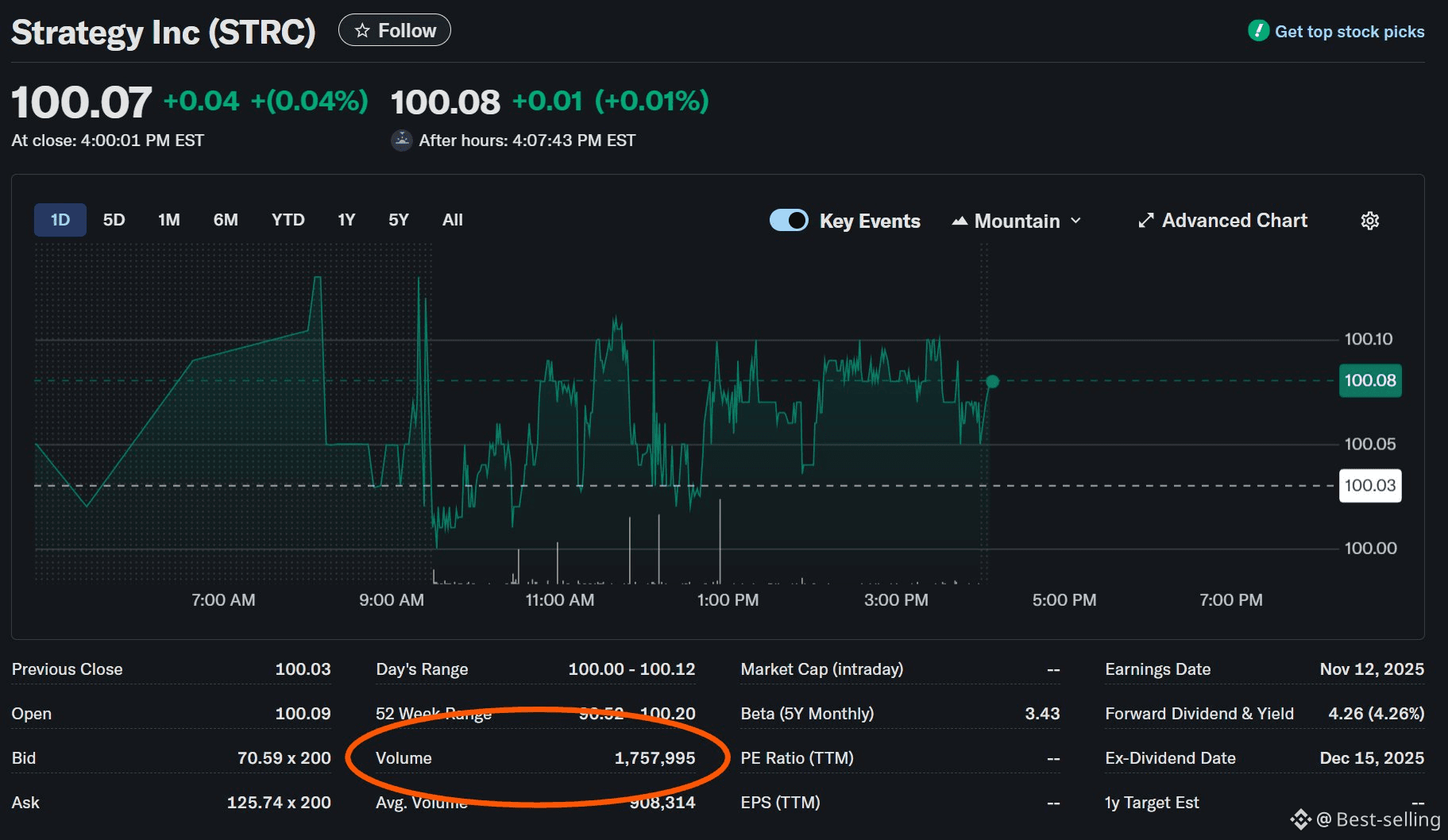Click the 100.08 price label on chart axis
This screenshot has height=840, width=1448.
coord(1369,380)
